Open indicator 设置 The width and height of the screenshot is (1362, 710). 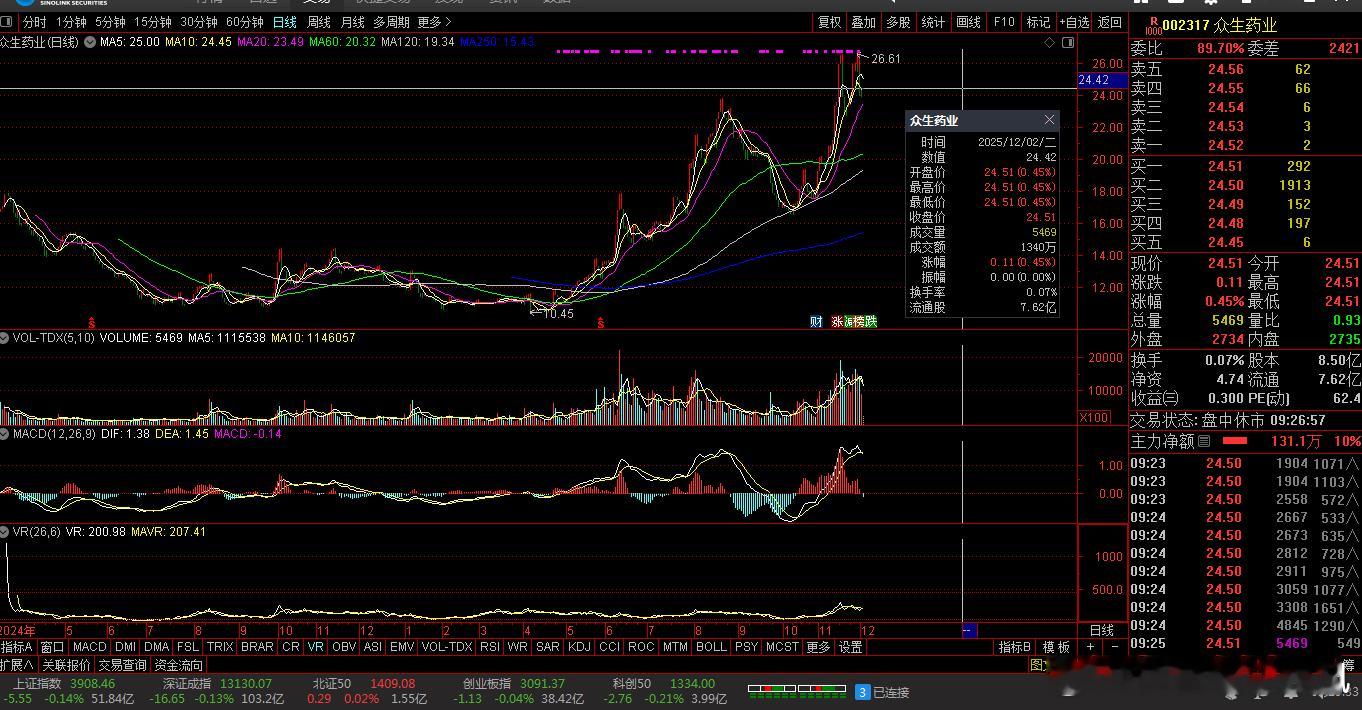pyautogui.click(x=850, y=647)
